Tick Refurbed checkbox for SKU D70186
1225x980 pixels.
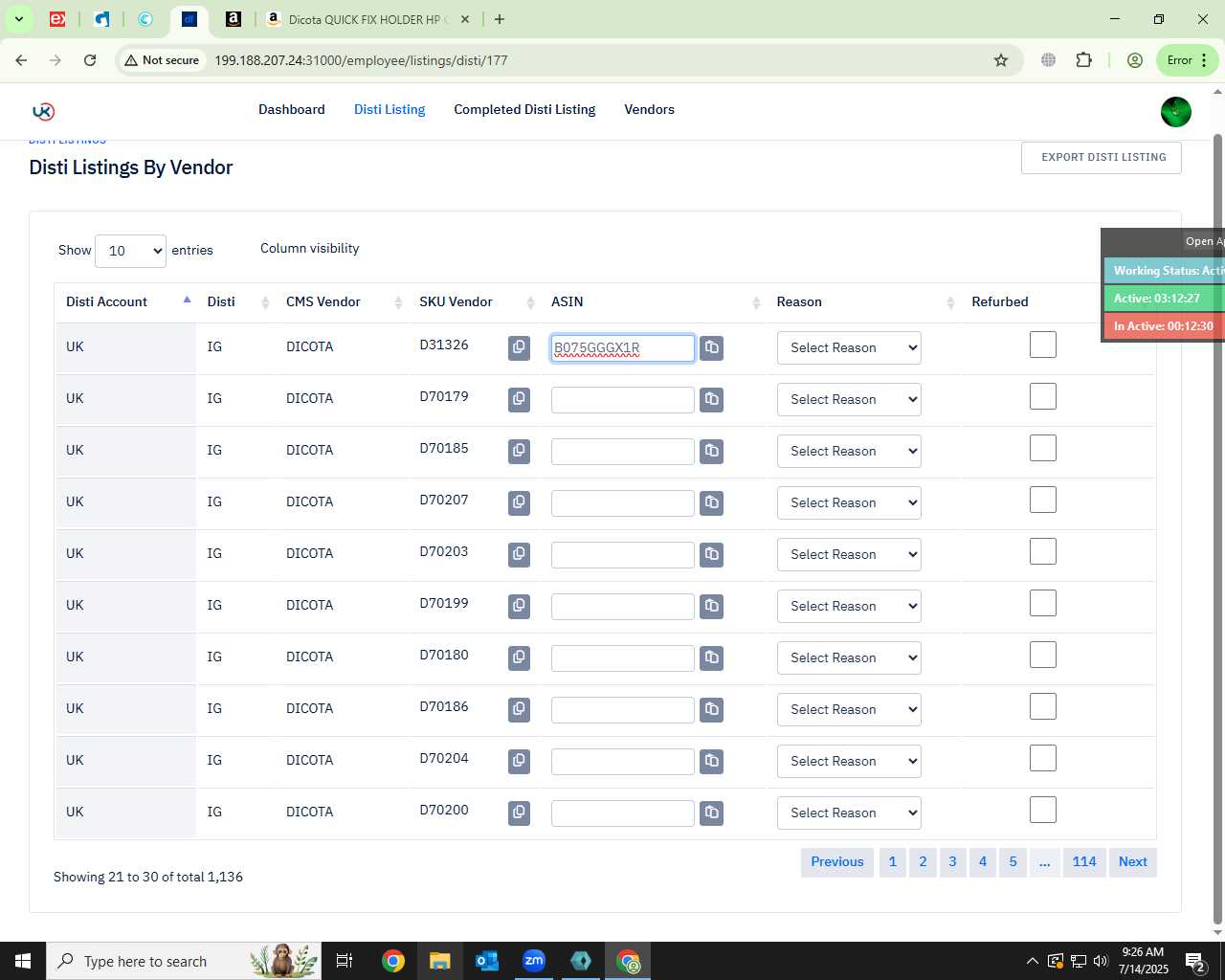pos(1043,706)
